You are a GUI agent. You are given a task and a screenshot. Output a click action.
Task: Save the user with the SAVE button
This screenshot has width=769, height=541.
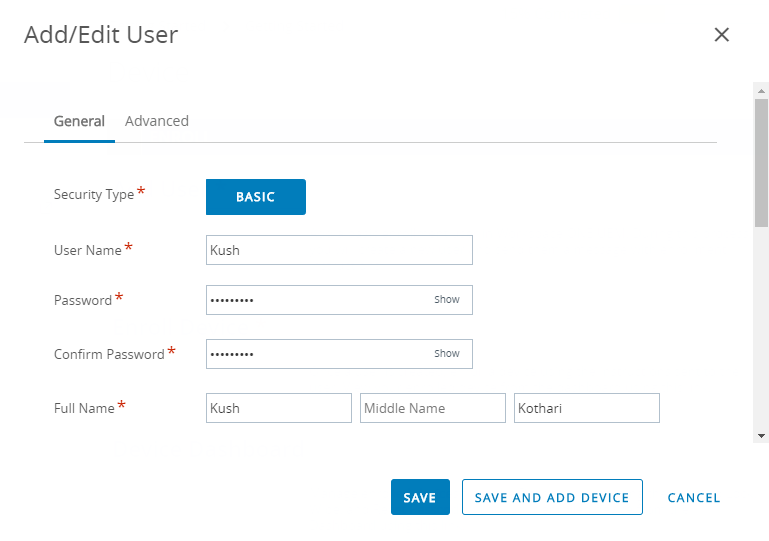(x=420, y=497)
